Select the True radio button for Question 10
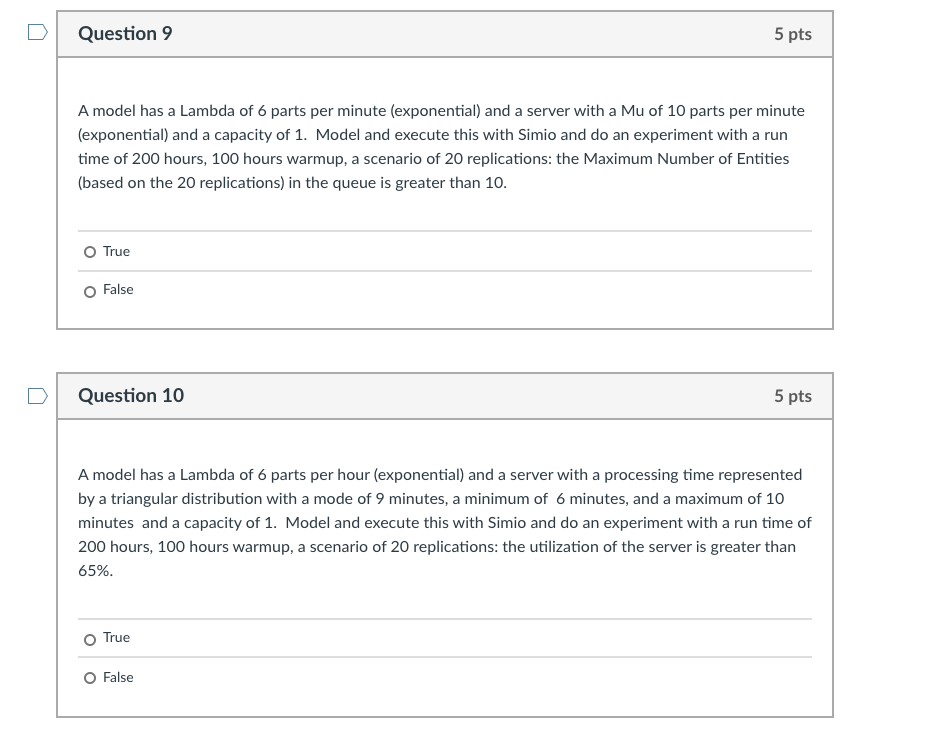 [x=90, y=639]
